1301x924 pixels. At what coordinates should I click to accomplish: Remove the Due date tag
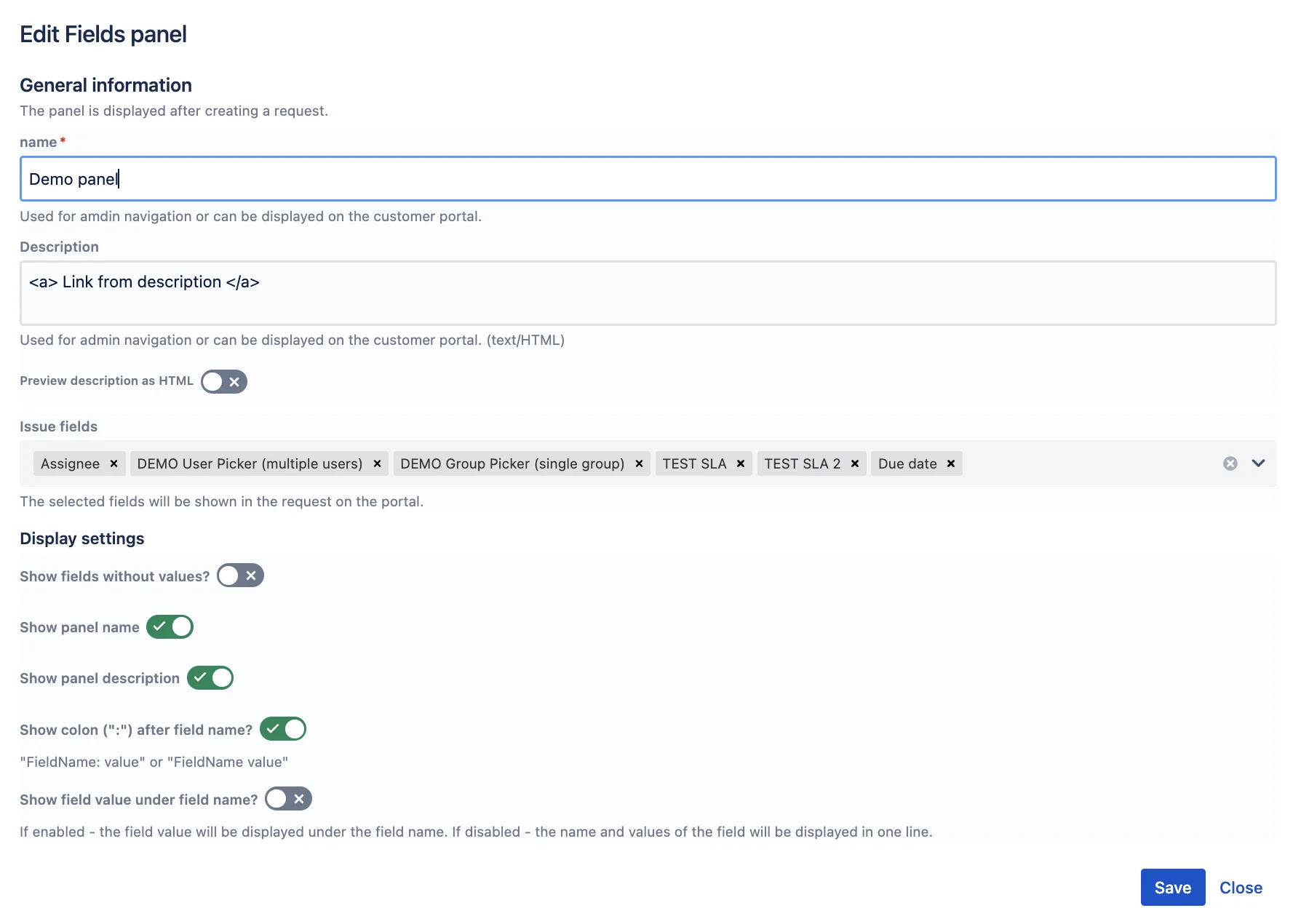tap(951, 463)
